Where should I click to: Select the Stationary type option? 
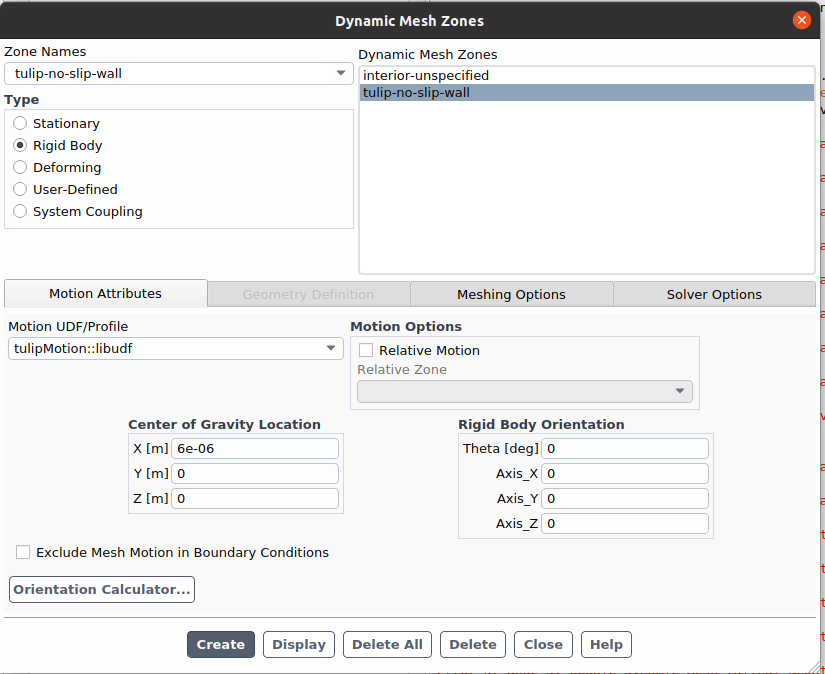coord(20,124)
